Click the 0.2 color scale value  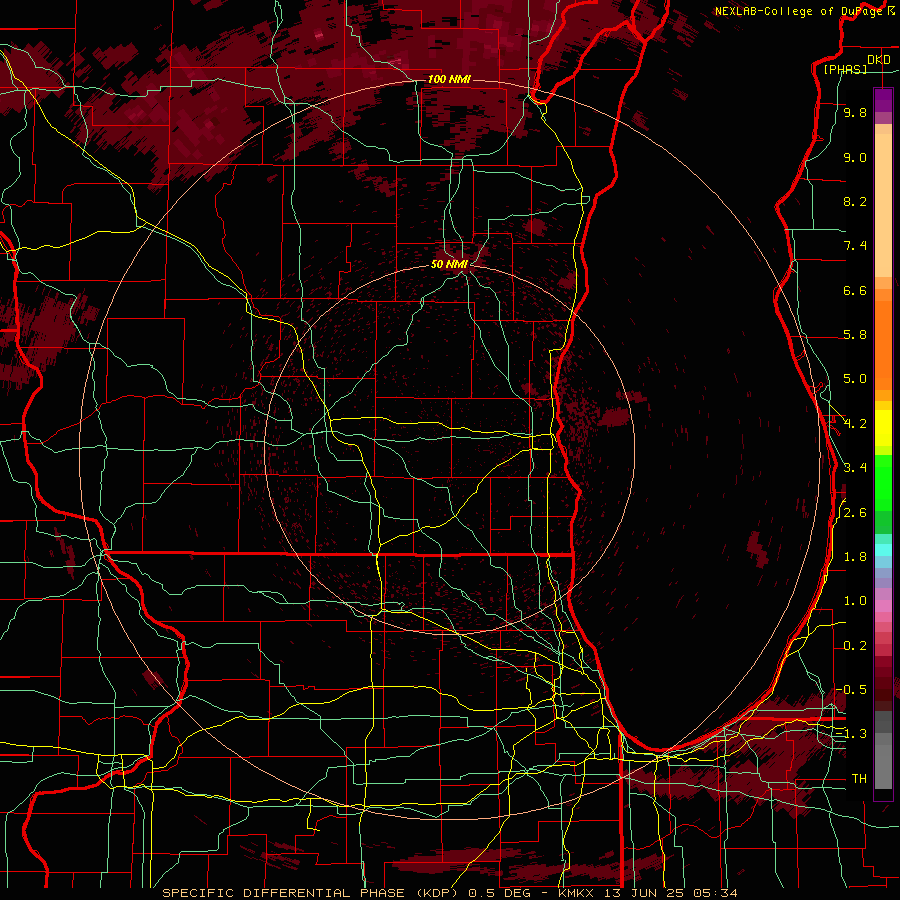(855, 646)
